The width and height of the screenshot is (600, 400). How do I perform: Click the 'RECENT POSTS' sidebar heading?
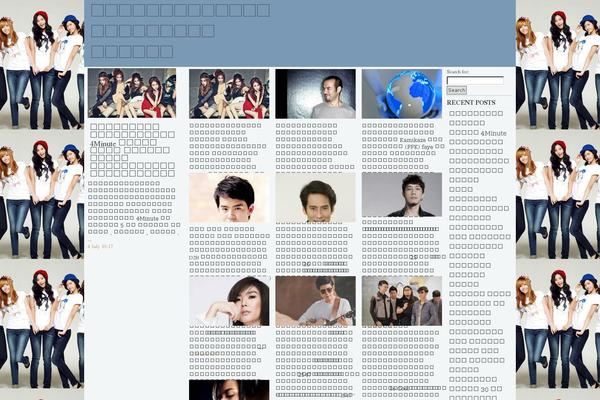471,103
